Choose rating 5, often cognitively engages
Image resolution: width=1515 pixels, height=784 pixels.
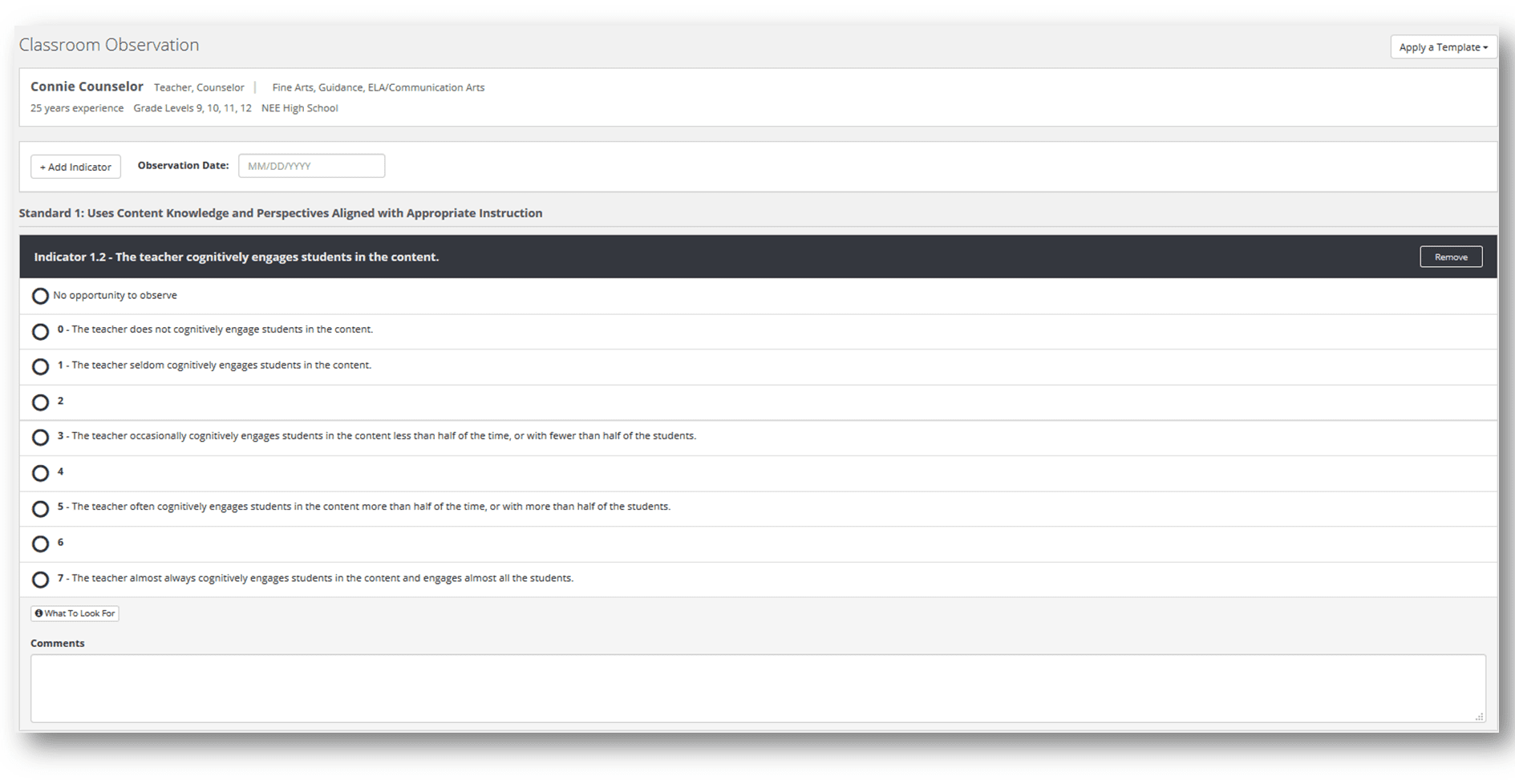pyautogui.click(x=40, y=508)
